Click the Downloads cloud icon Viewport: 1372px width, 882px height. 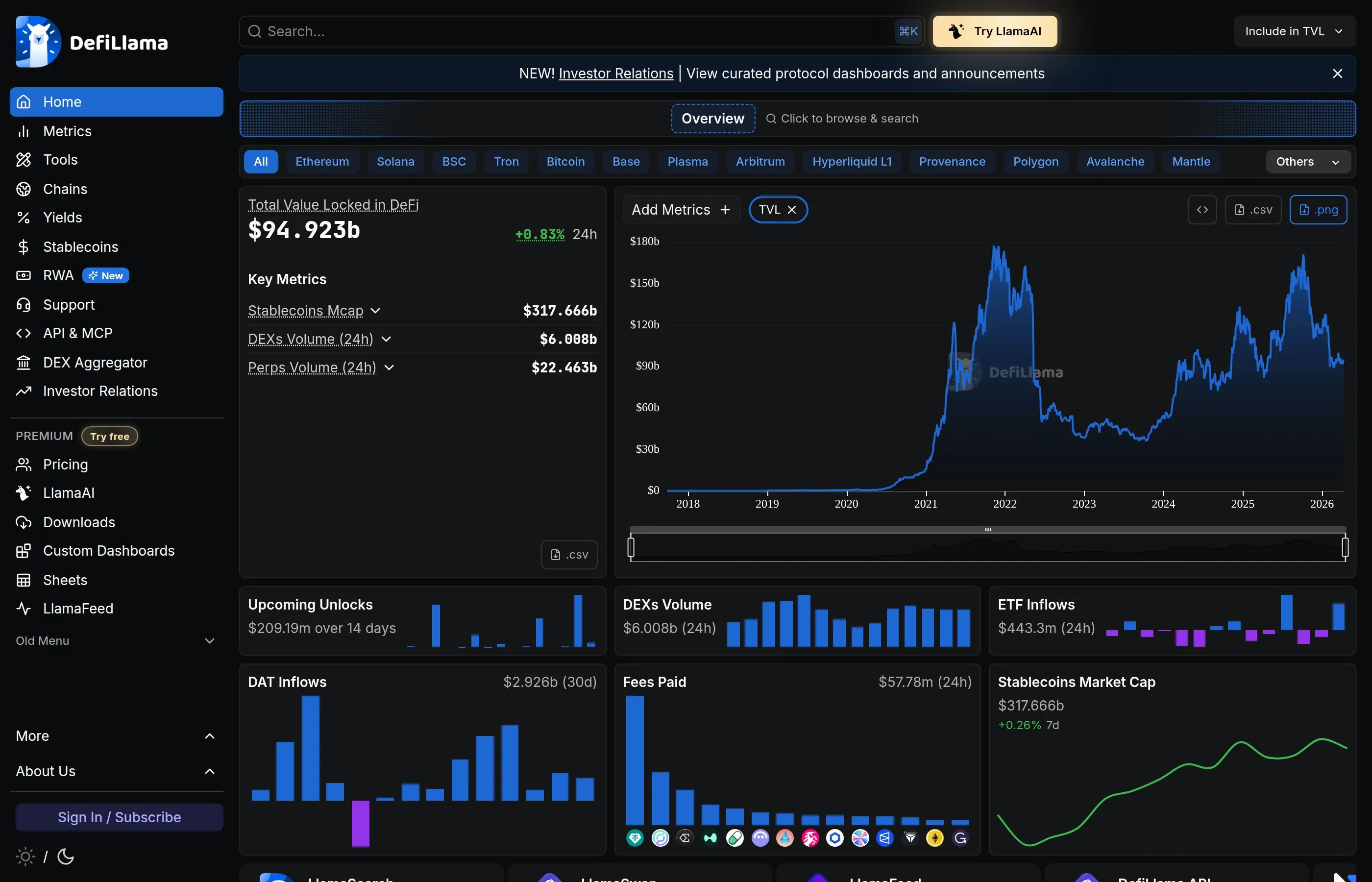24,522
